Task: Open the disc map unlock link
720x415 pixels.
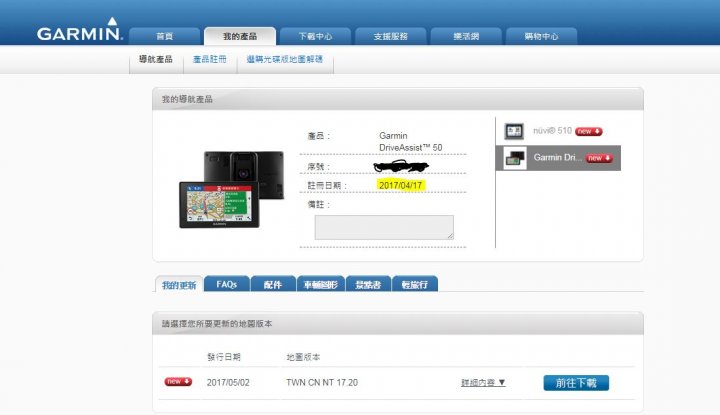Action: 285,59
